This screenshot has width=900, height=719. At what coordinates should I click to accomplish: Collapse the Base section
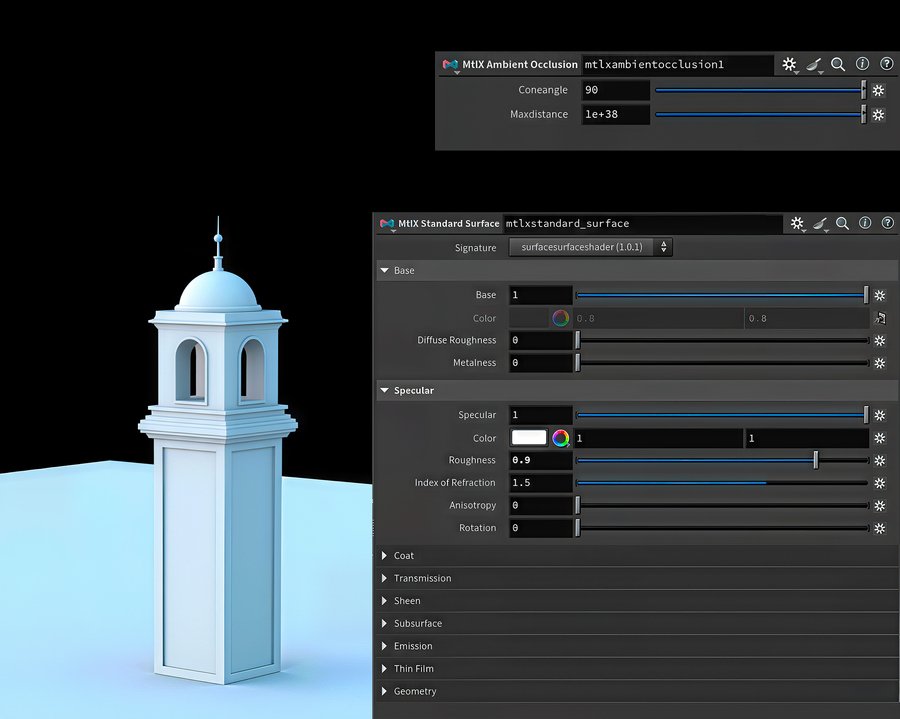click(384, 271)
